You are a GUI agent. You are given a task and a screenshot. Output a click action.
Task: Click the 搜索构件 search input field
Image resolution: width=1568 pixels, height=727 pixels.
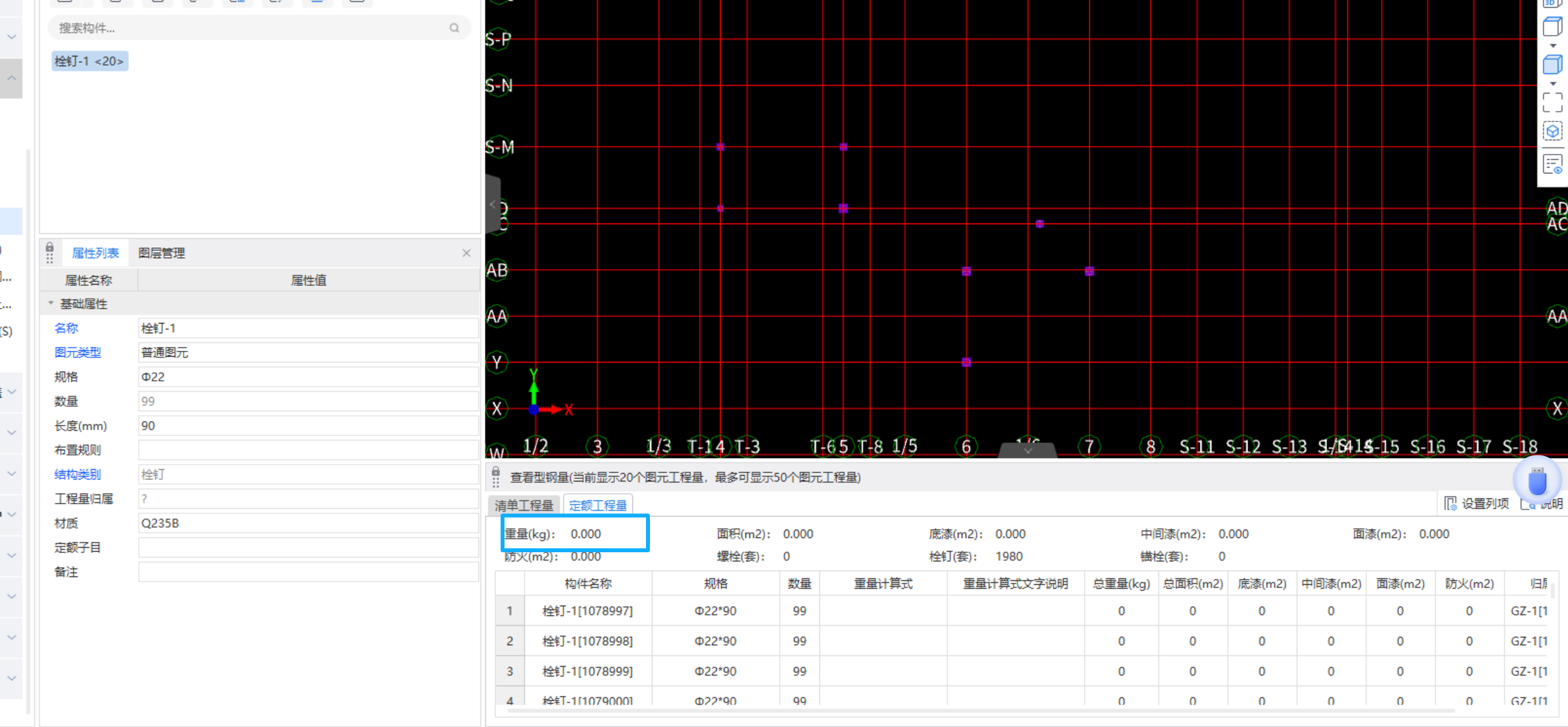coord(247,28)
